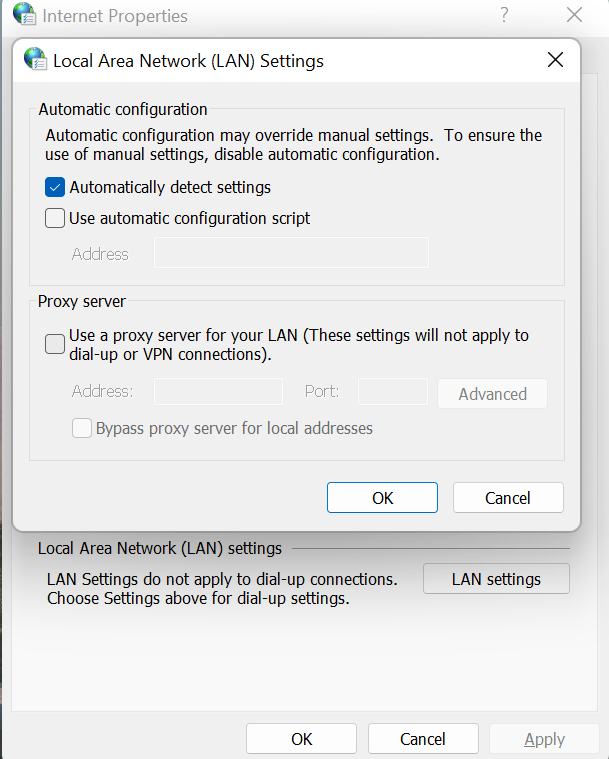Screen dimensions: 609x759
Task: Click the LAN Settings dialog globe icon
Action: point(35,60)
